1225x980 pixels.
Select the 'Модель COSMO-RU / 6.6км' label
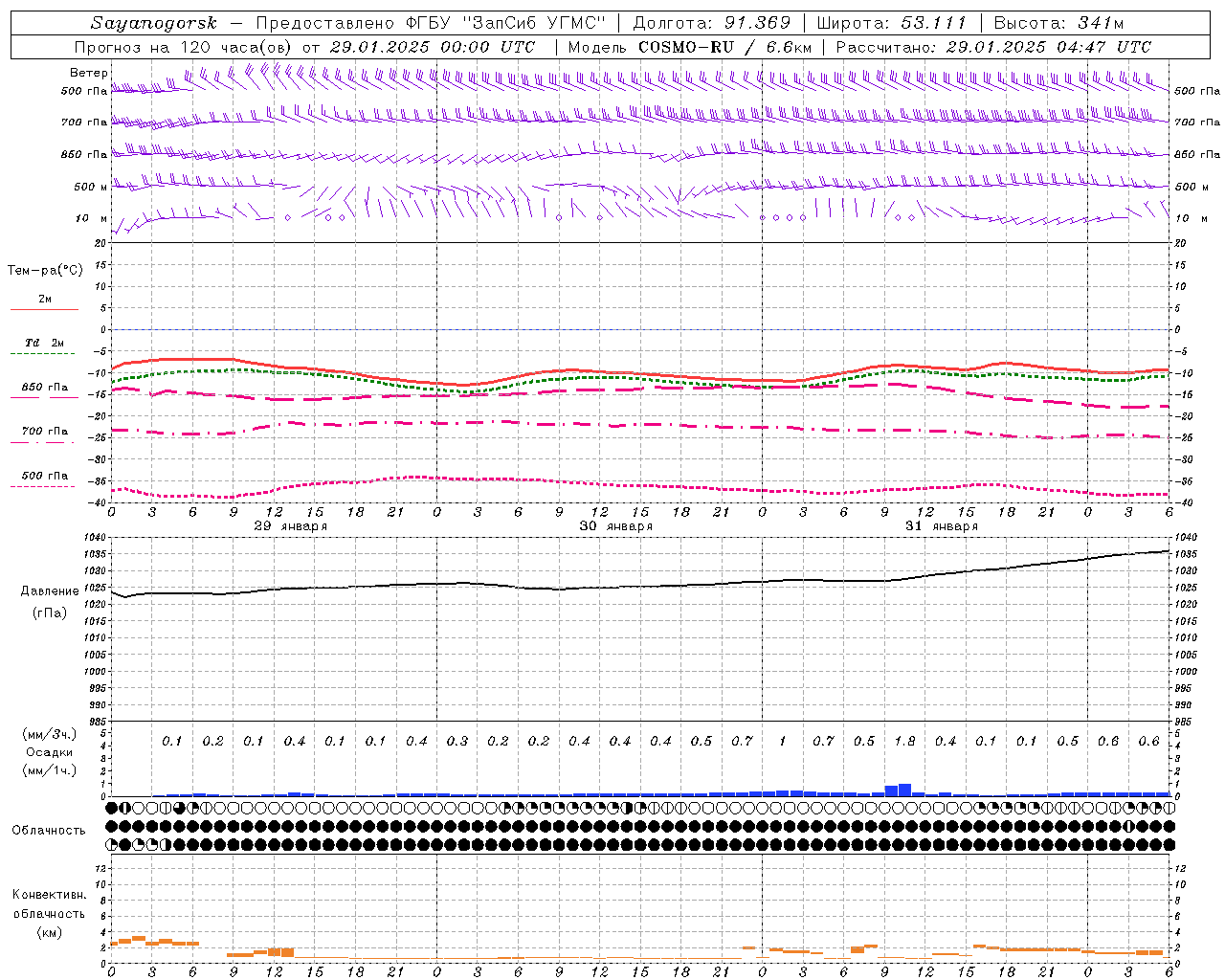point(689,47)
